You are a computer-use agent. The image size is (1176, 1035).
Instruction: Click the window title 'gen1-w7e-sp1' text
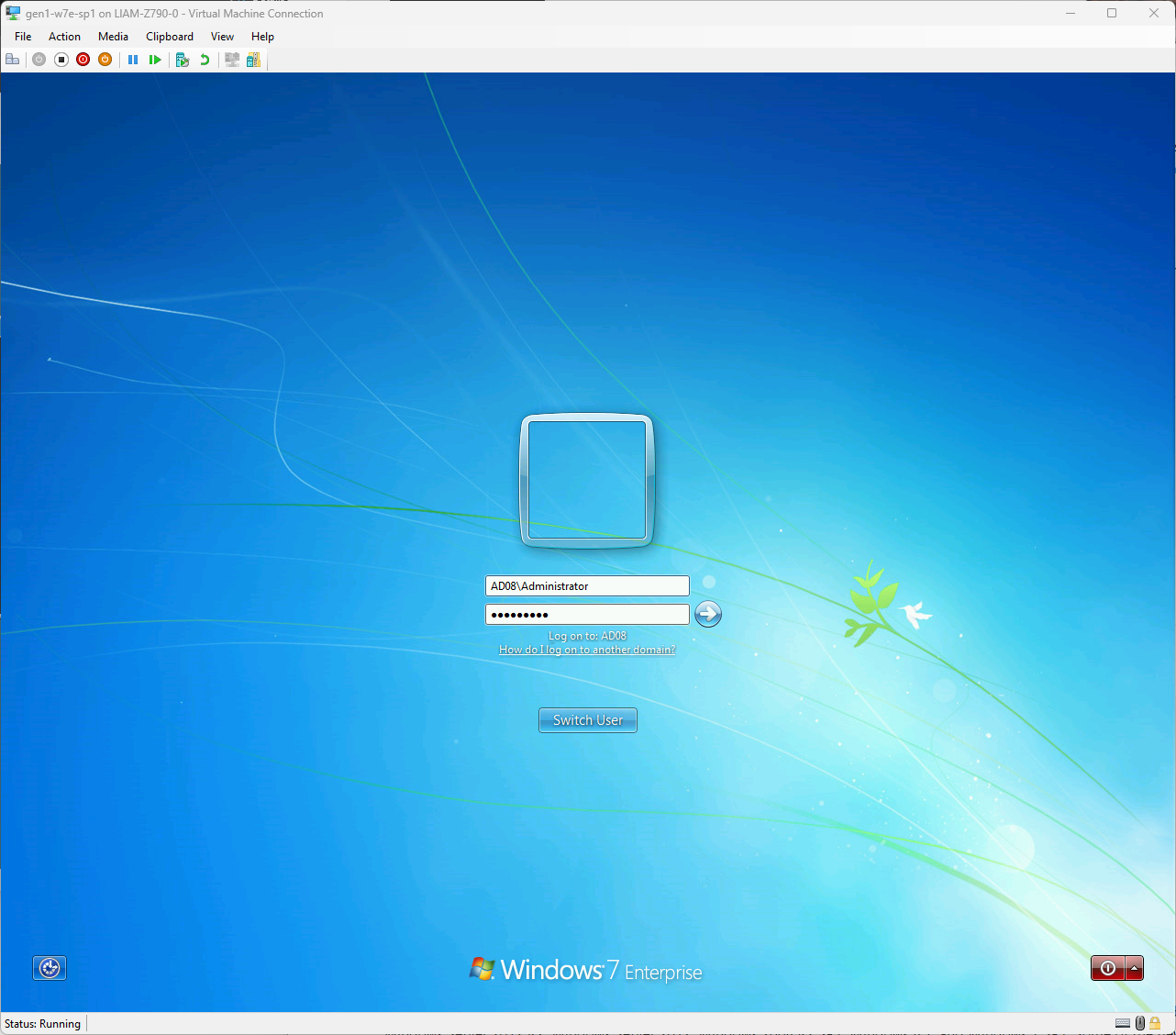[x=60, y=14]
